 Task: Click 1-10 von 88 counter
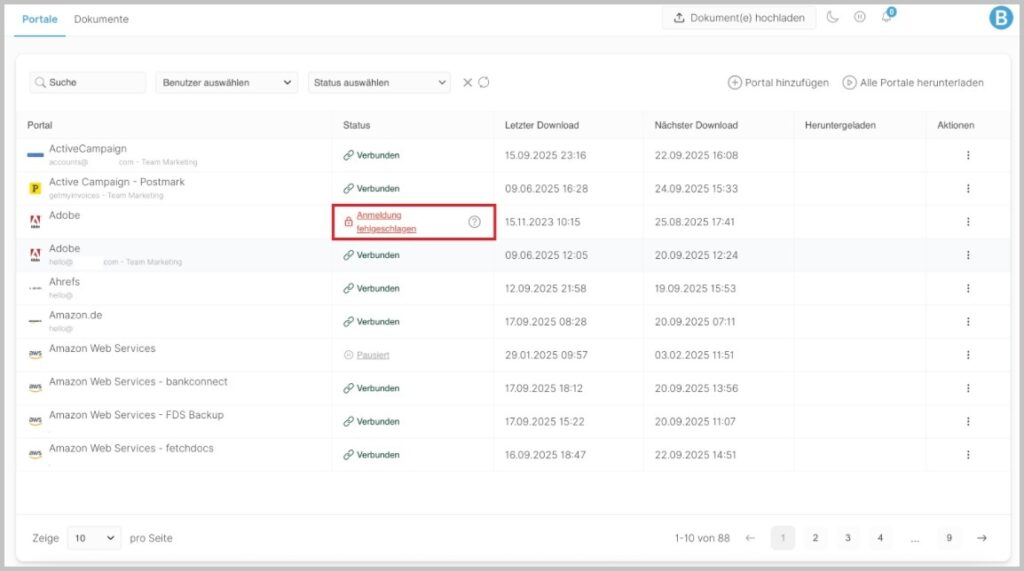pyautogui.click(x=702, y=538)
